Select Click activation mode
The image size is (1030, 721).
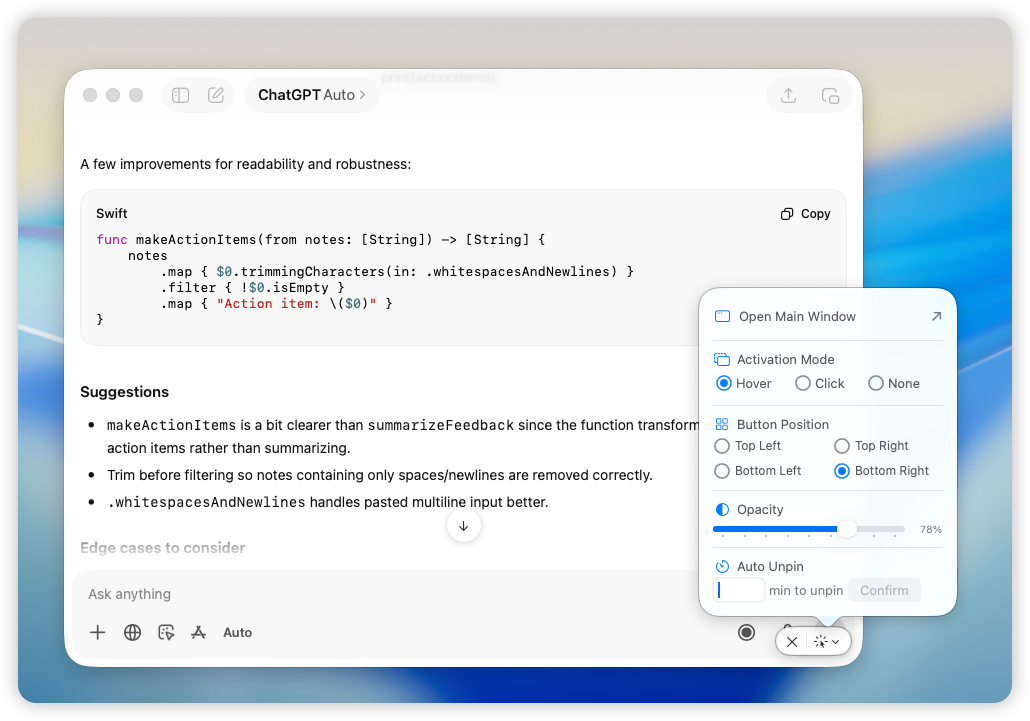(x=820, y=383)
